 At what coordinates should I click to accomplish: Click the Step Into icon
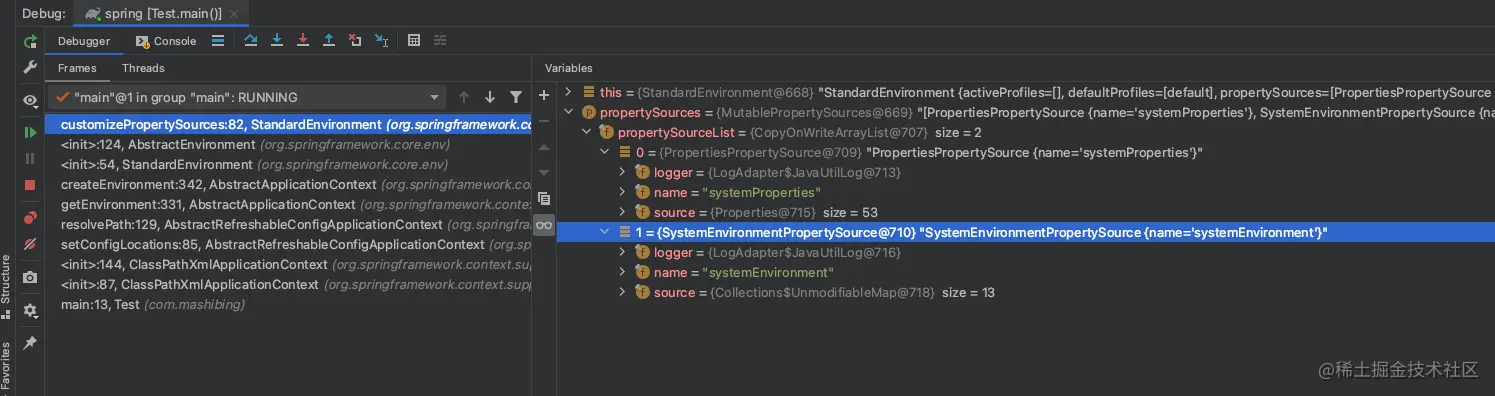tap(277, 41)
